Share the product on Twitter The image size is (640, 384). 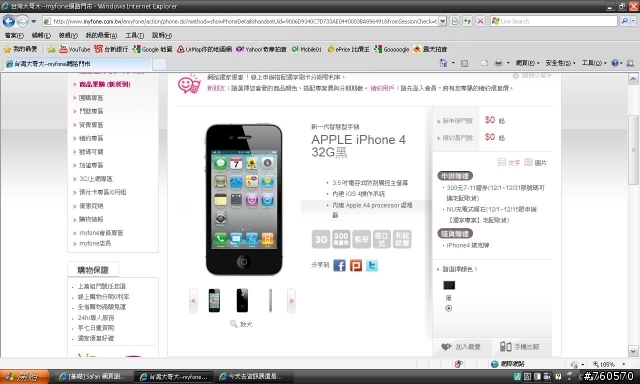[x=371, y=265]
